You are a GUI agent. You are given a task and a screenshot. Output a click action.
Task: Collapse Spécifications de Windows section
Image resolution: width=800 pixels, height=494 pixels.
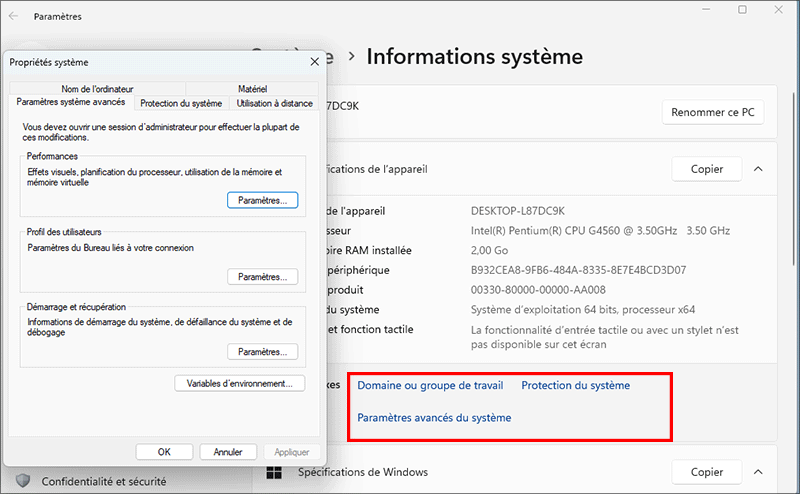(x=758, y=472)
